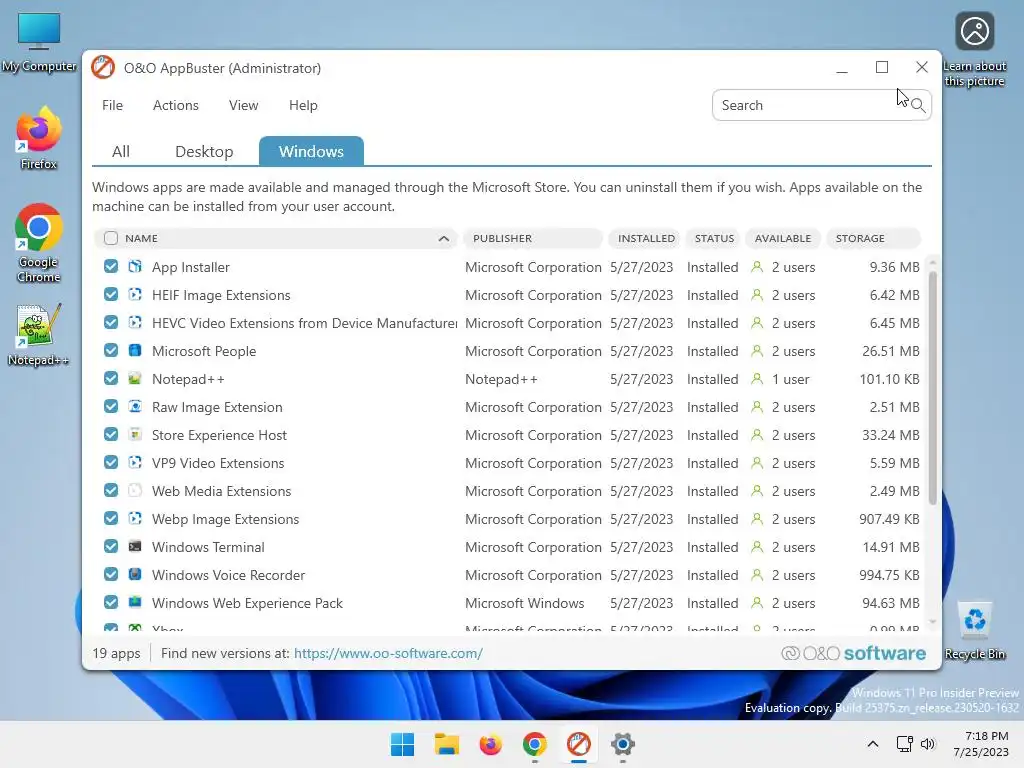1024x768 pixels.
Task: Uncheck the App Installer checkbox
Action: tap(111, 266)
